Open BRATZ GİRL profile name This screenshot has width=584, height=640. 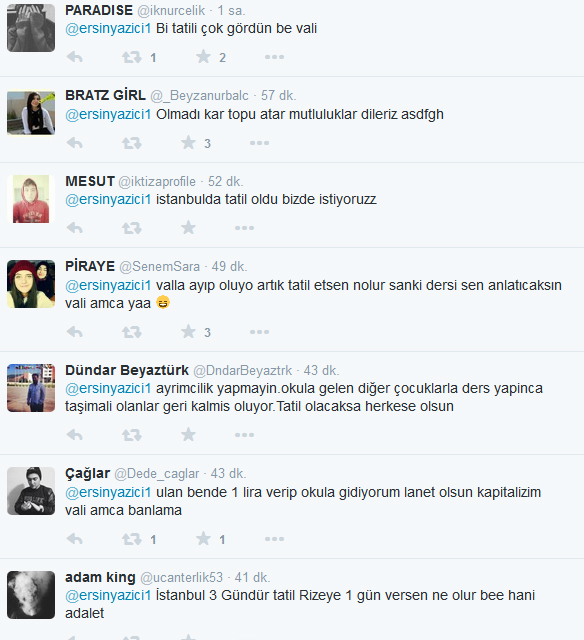[x=105, y=96]
